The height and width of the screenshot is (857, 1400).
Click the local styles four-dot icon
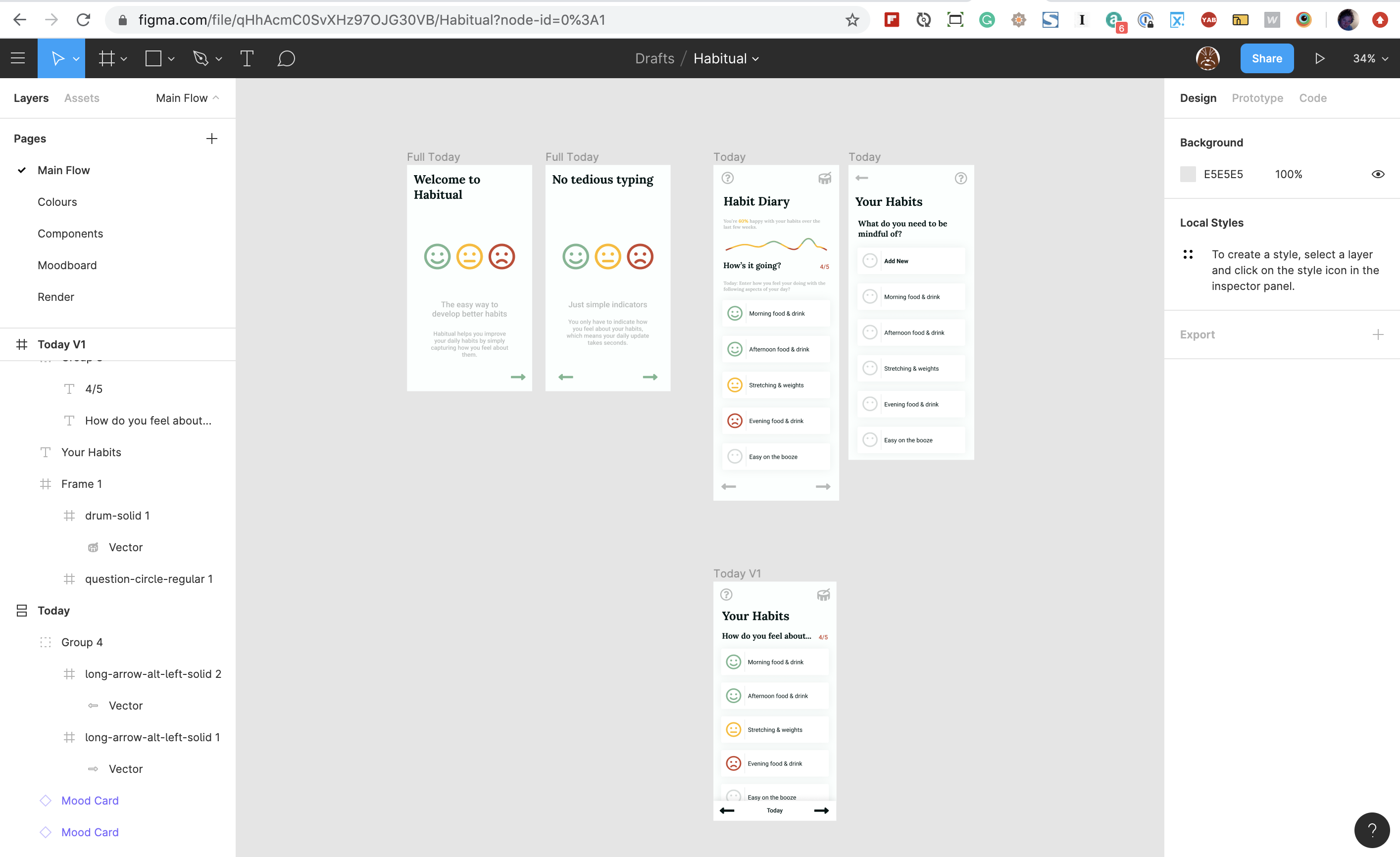point(1188,254)
